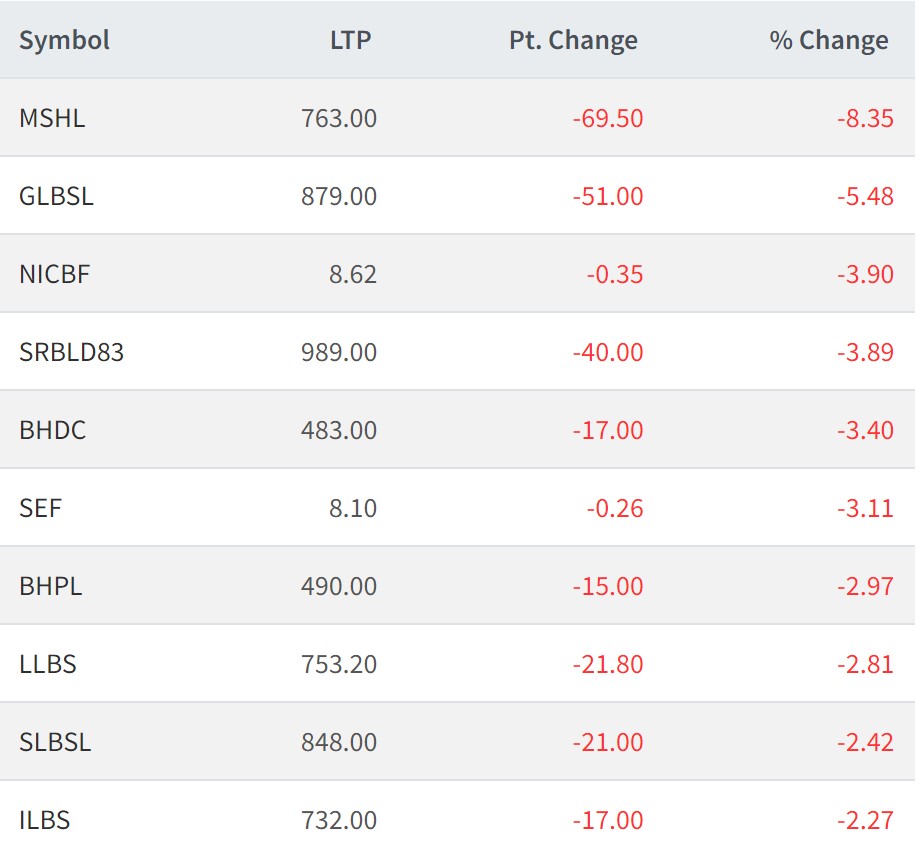Click LLBS's LTP value 753.20

(339, 664)
